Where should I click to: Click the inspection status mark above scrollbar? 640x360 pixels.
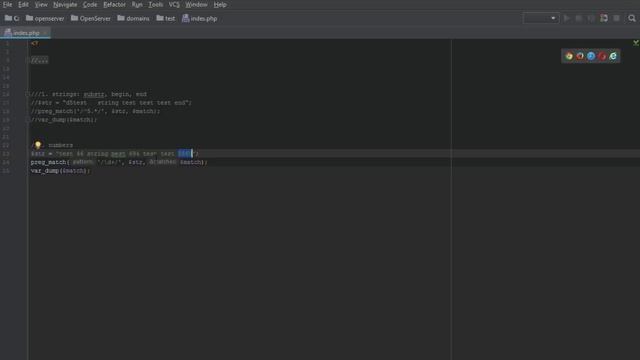[636, 42]
